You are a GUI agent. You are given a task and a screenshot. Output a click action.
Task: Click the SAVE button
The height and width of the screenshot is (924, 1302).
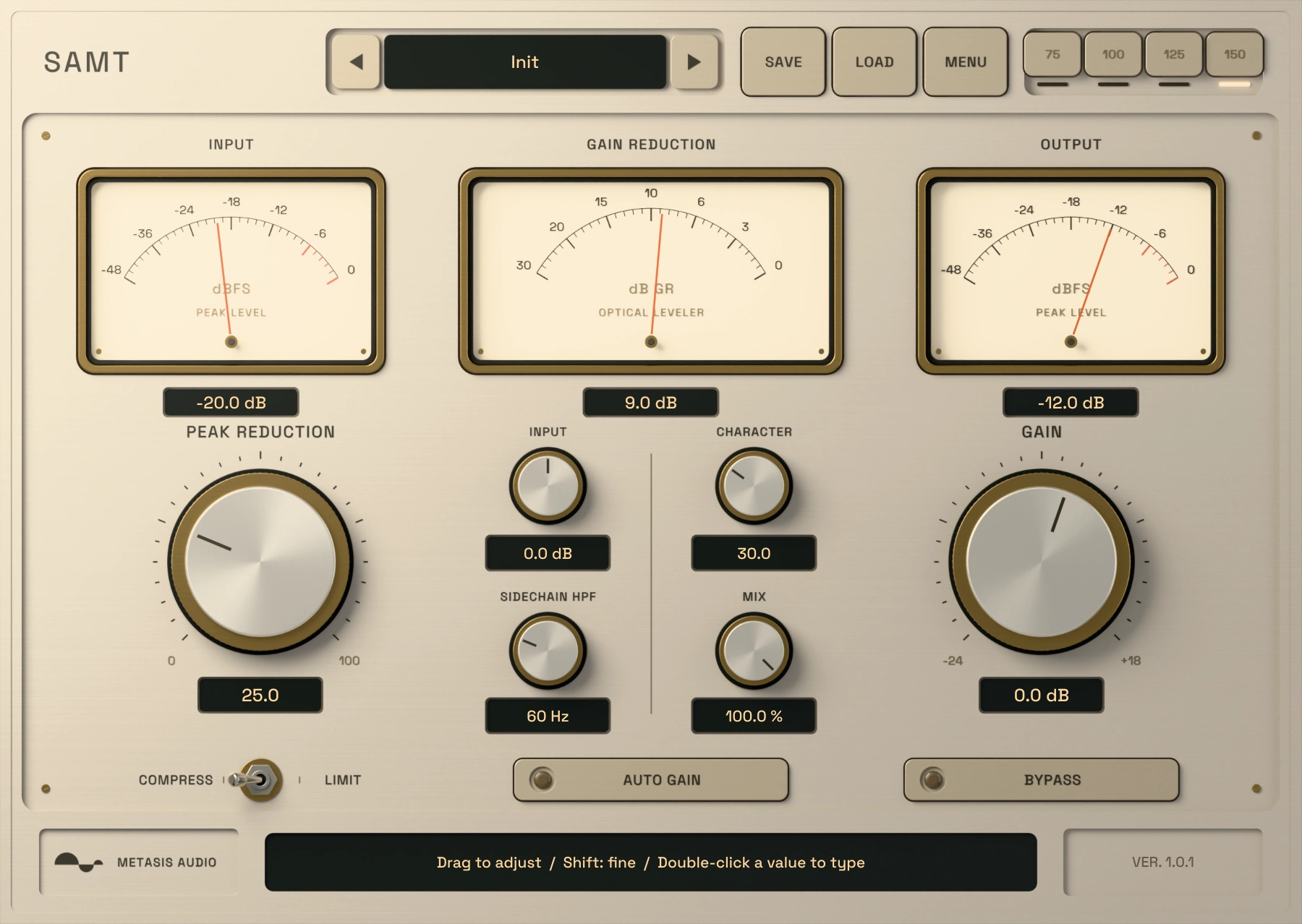(783, 62)
